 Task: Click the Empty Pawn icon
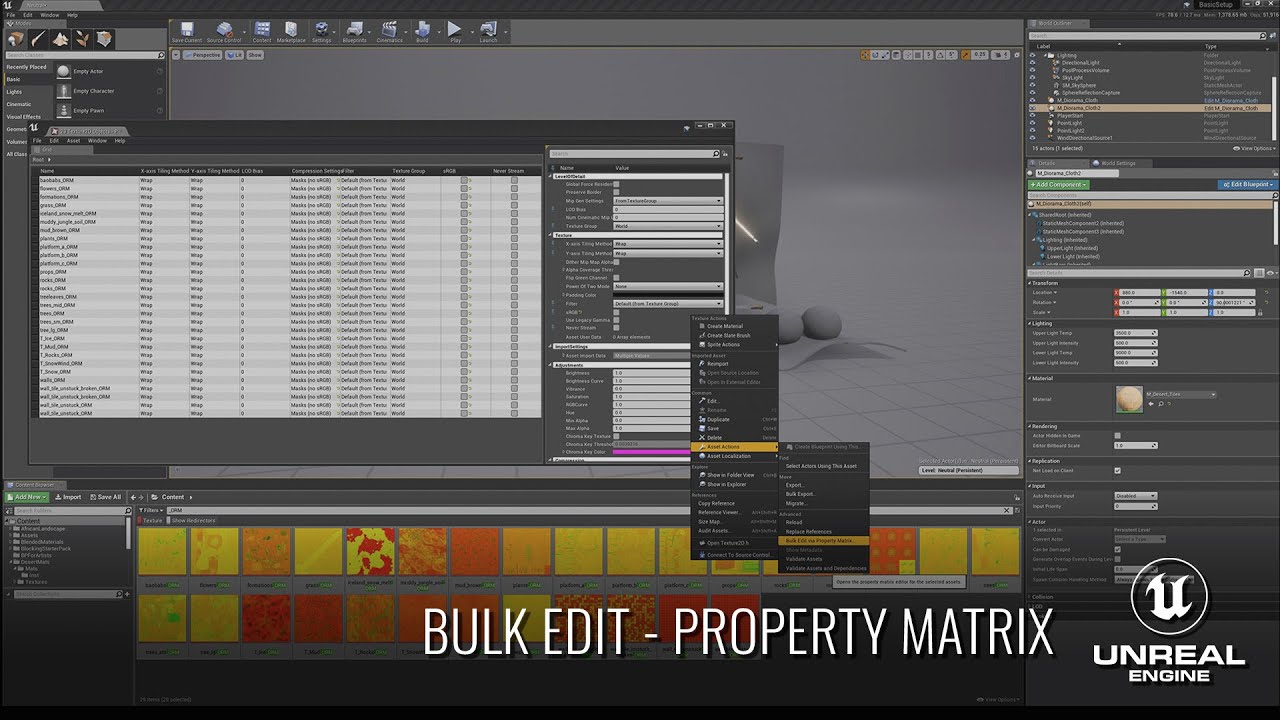64,110
